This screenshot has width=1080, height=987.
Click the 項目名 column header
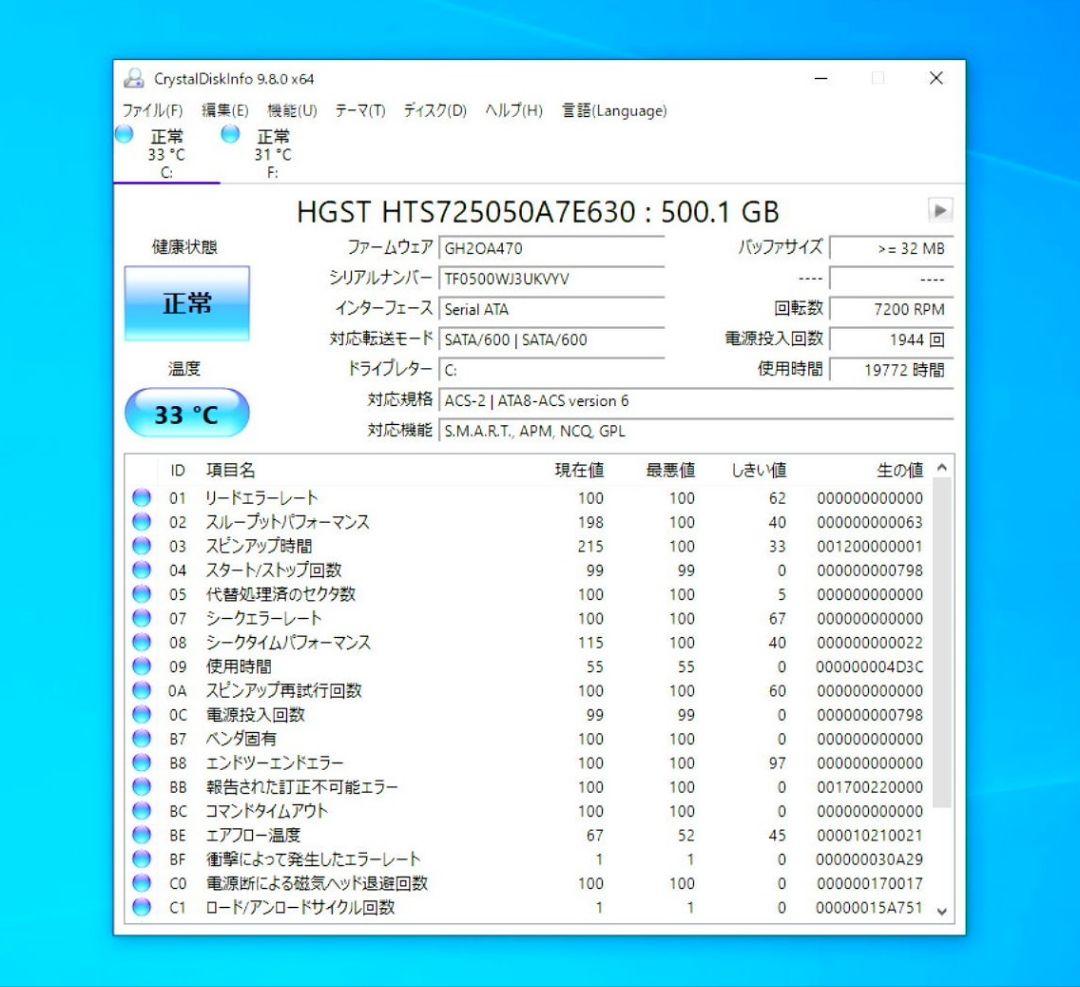click(x=231, y=470)
